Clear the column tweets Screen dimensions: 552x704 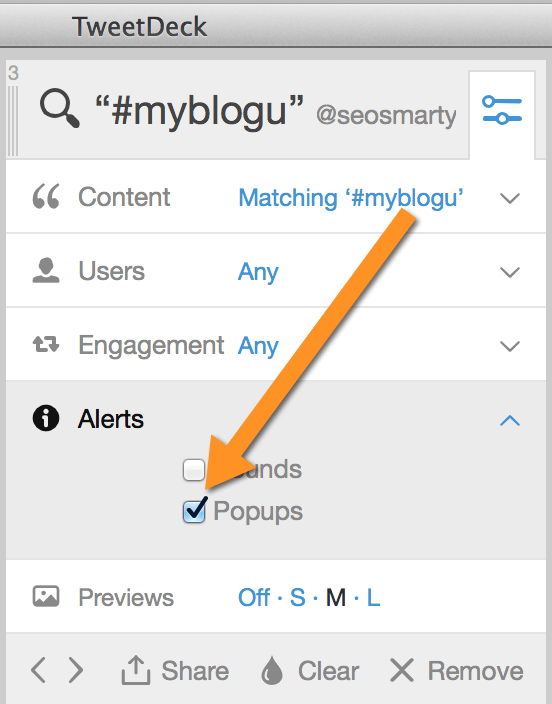tap(309, 670)
